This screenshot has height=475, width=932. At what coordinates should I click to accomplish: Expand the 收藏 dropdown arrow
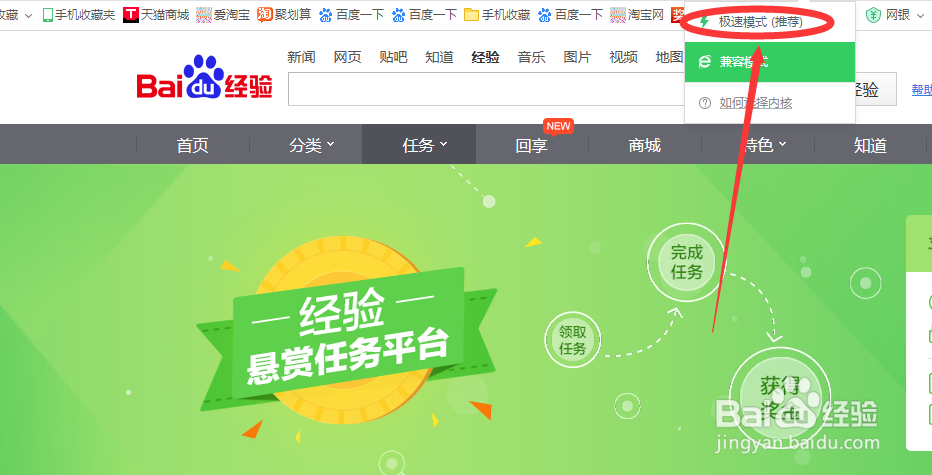pos(30,15)
